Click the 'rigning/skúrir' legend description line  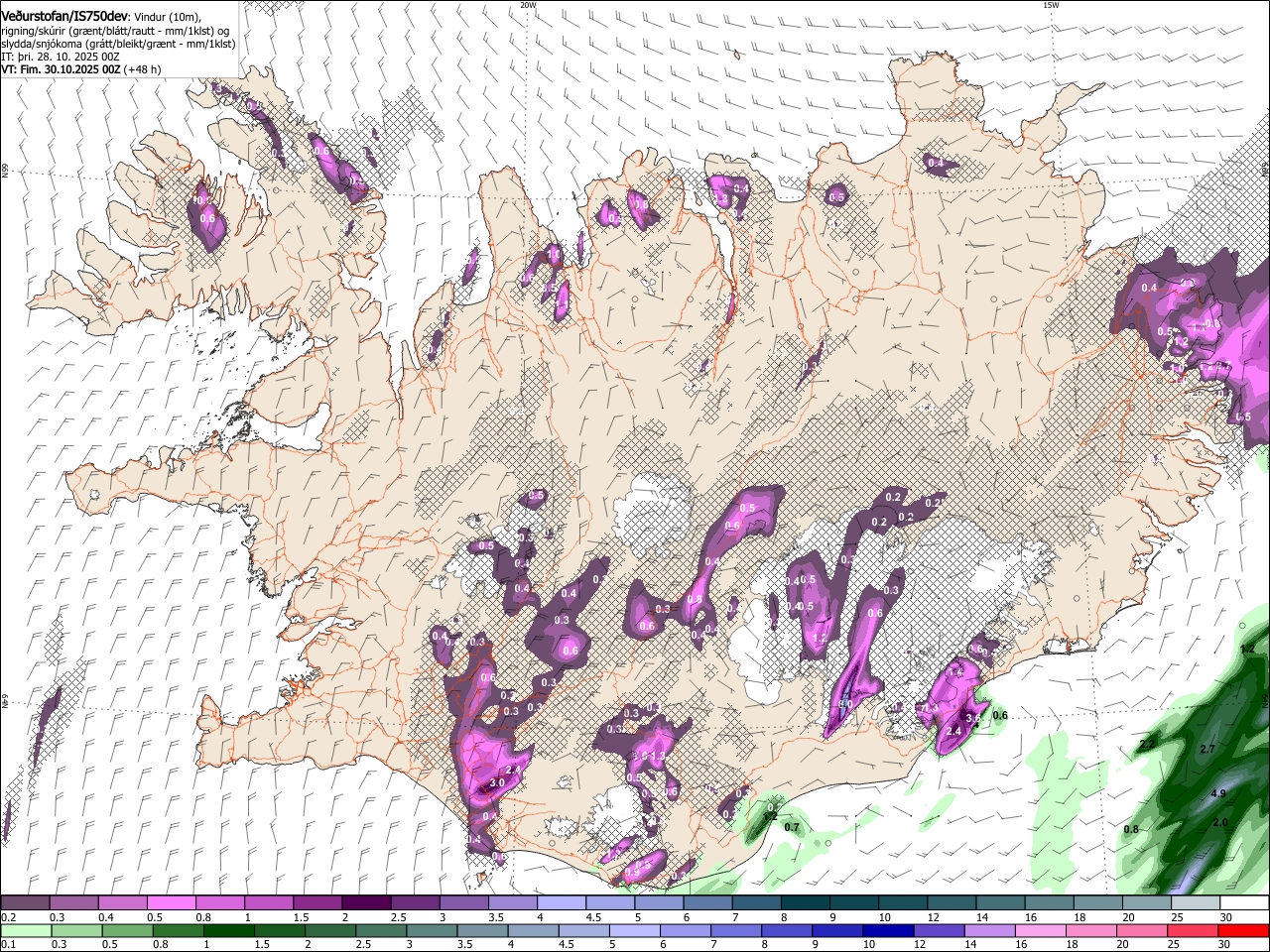115,31
